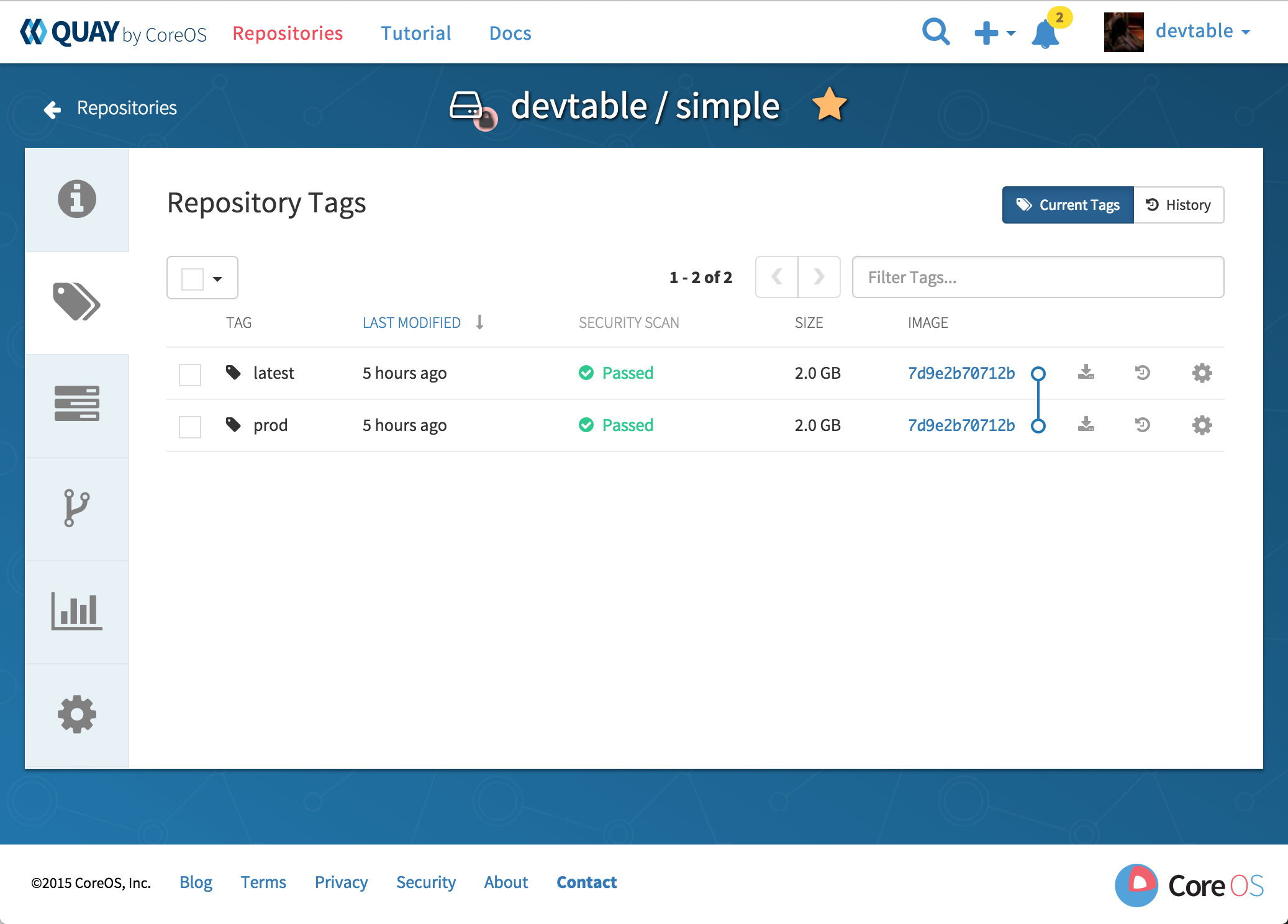Open the About footer link
Viewport: 1288px width, 924px height.
pyautogui.click(x=506, y=882)
